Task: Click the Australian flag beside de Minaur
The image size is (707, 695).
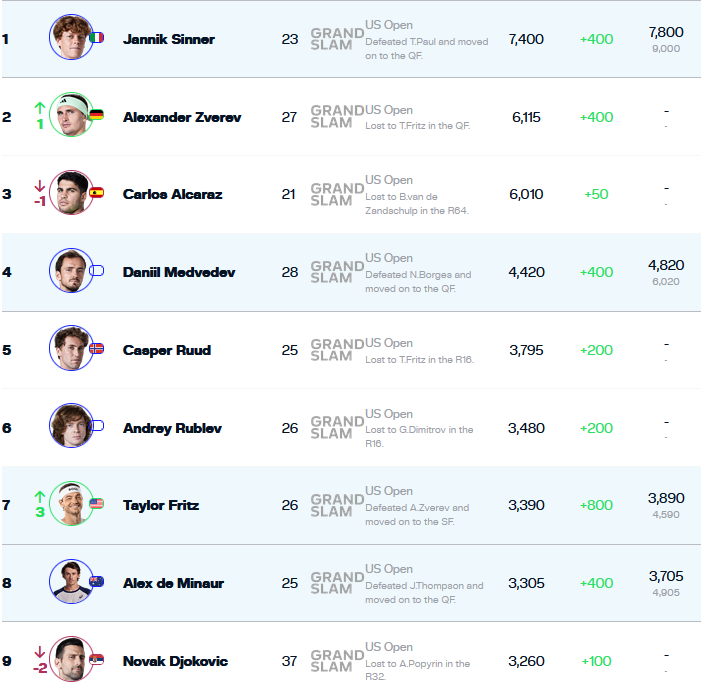Action: (x=96, y=581)
